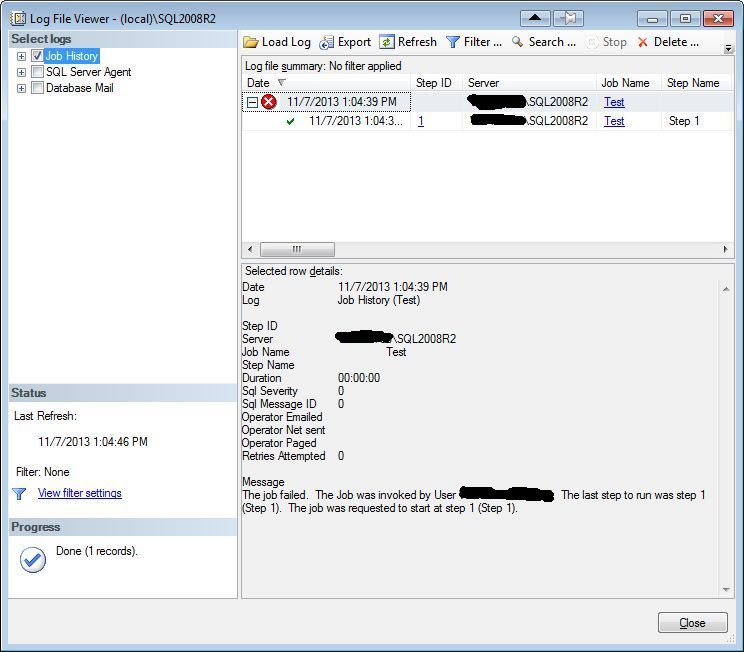Click horizontal scrollbar right arrow in log grid
This screenshot has height=652, width=744.
click(725, 249)
